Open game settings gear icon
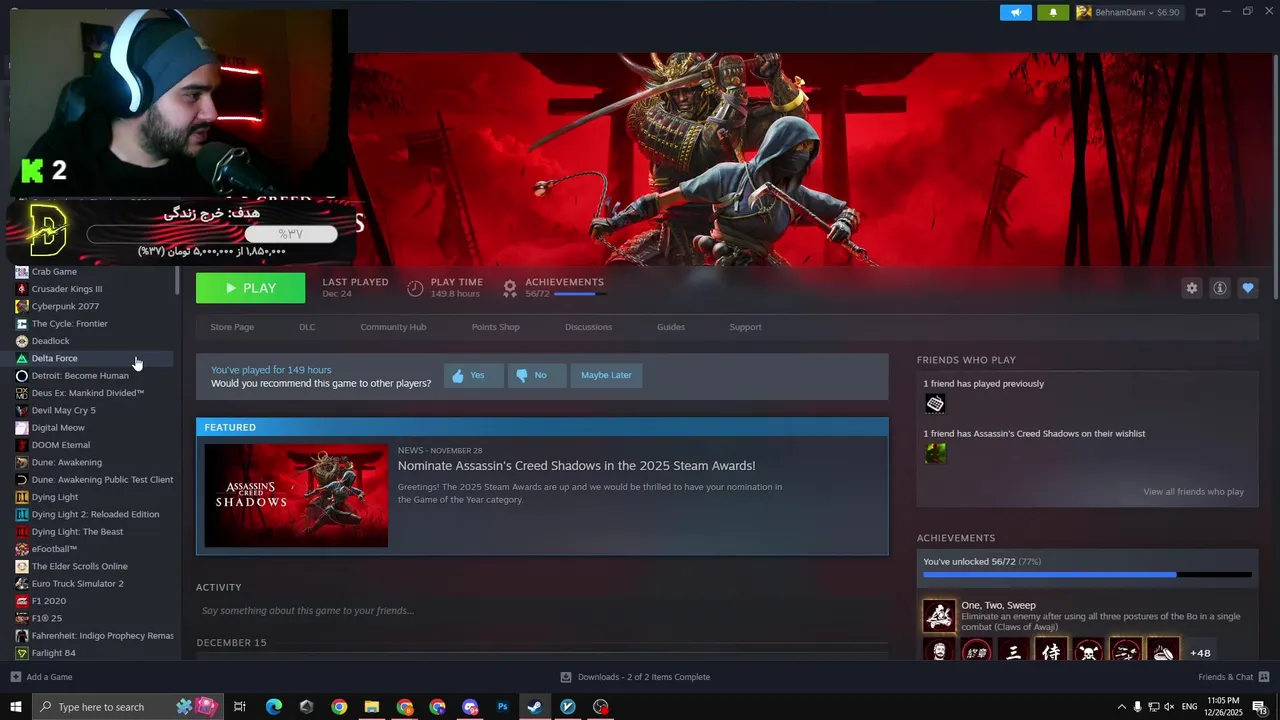1280x720 pixels. 1192,288
